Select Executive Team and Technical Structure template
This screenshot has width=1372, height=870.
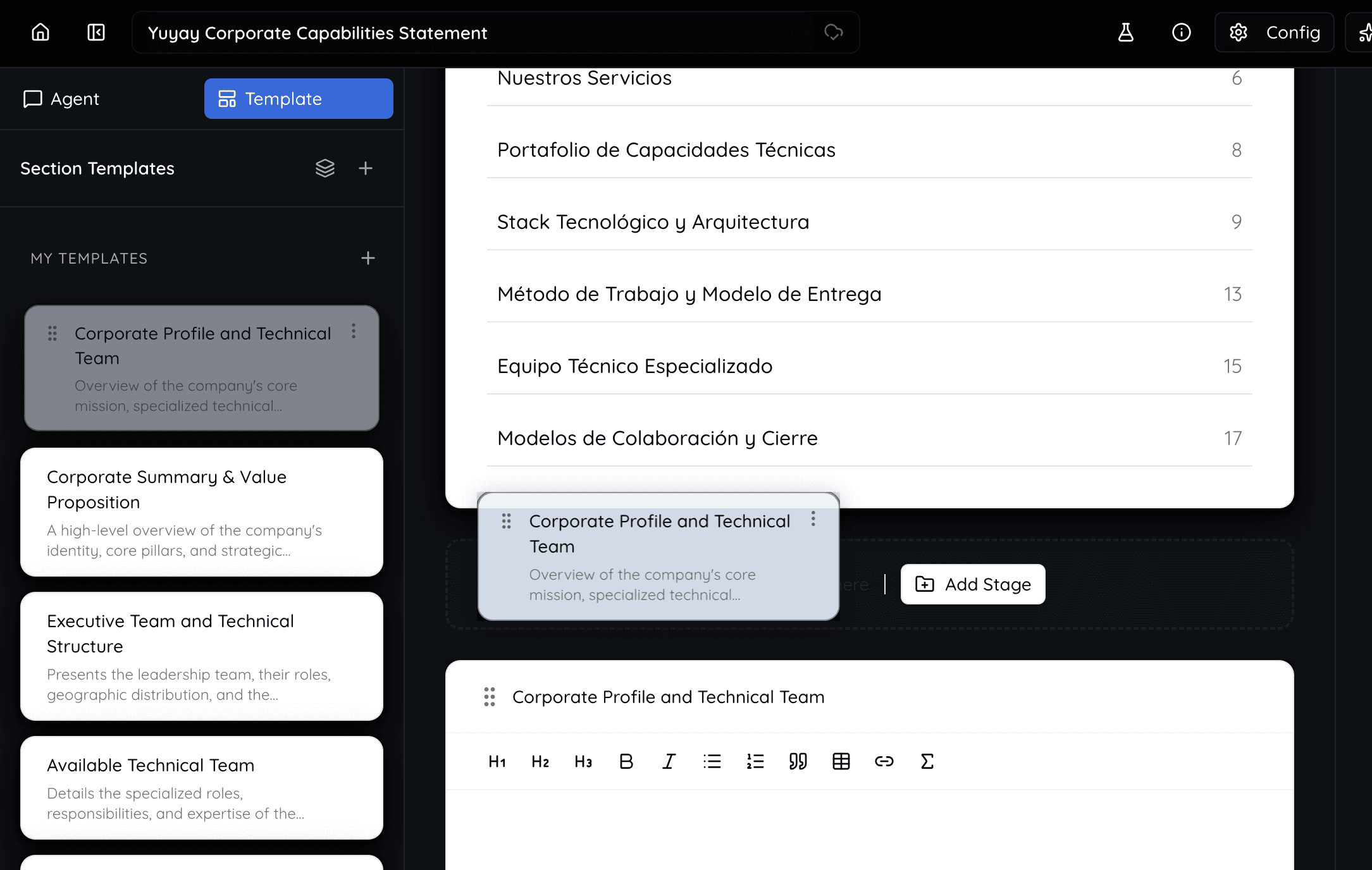(x=202, y=656)
